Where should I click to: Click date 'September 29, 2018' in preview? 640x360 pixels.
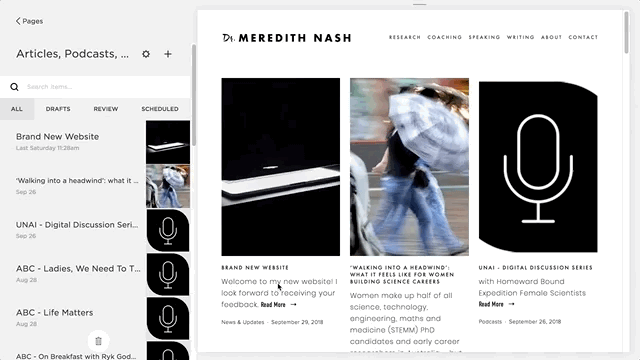point(297,322)
